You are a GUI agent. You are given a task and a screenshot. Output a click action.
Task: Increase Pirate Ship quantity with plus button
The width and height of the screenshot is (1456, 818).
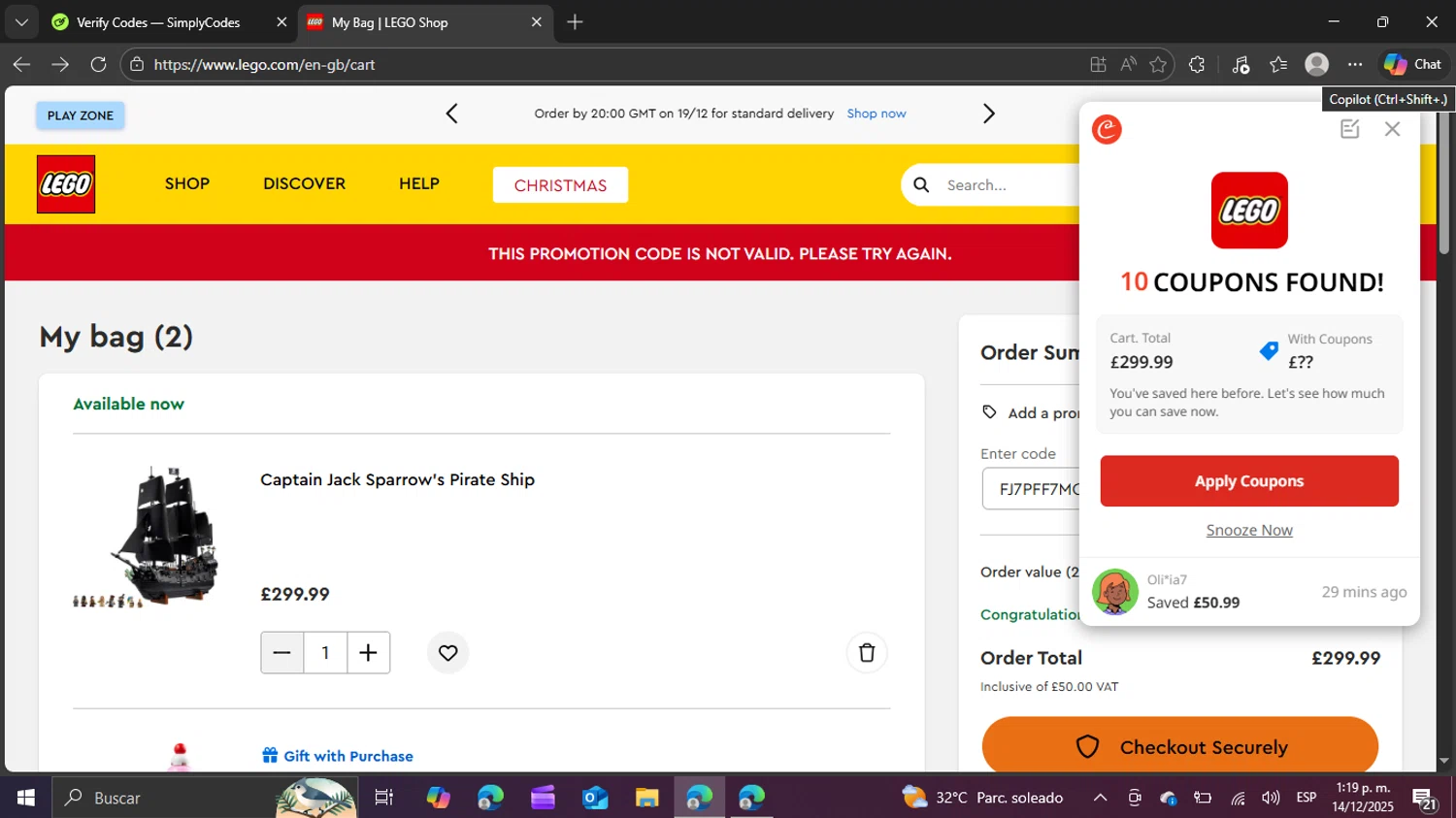(368, 653)
